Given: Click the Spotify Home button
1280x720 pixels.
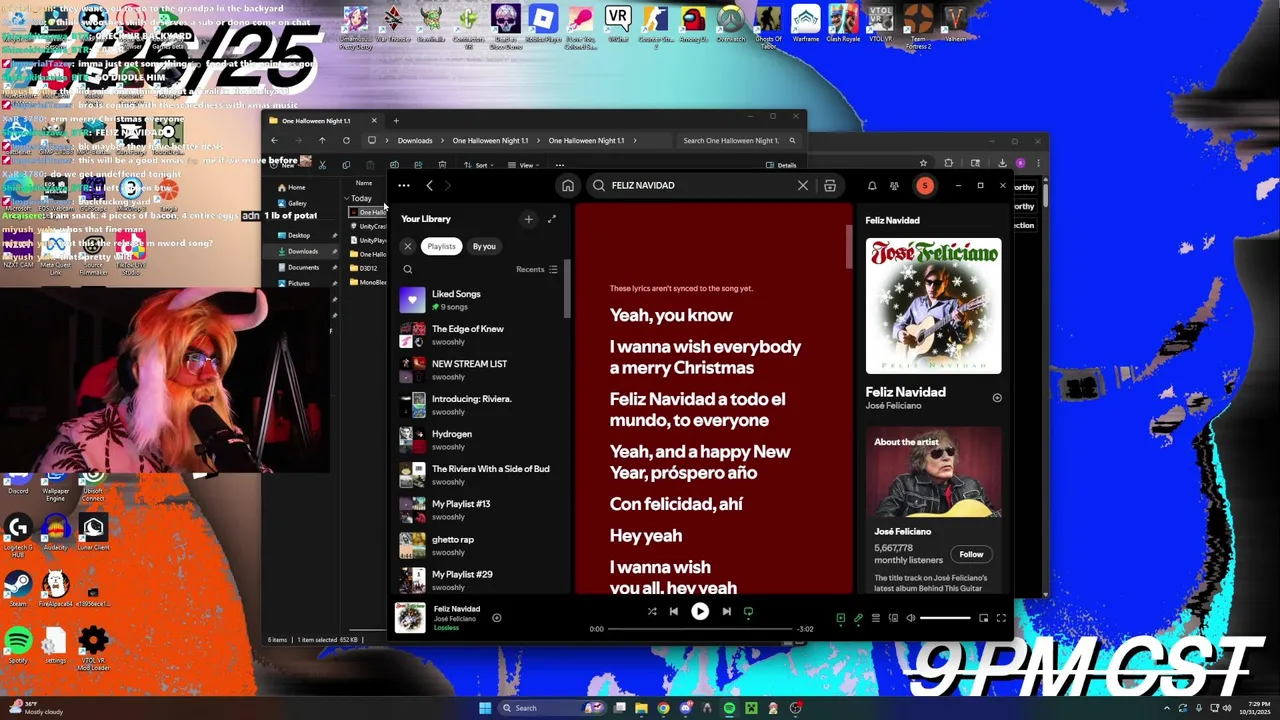Looking at the screenshot, I should click(568, 186).
